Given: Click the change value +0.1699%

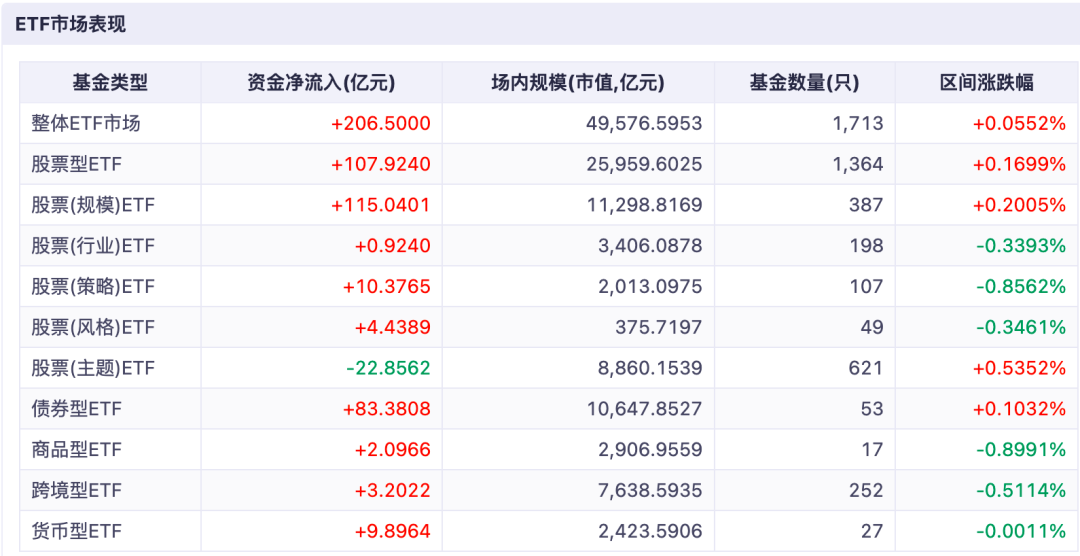Looking at the screenshot, I should tap(1019, 165).
